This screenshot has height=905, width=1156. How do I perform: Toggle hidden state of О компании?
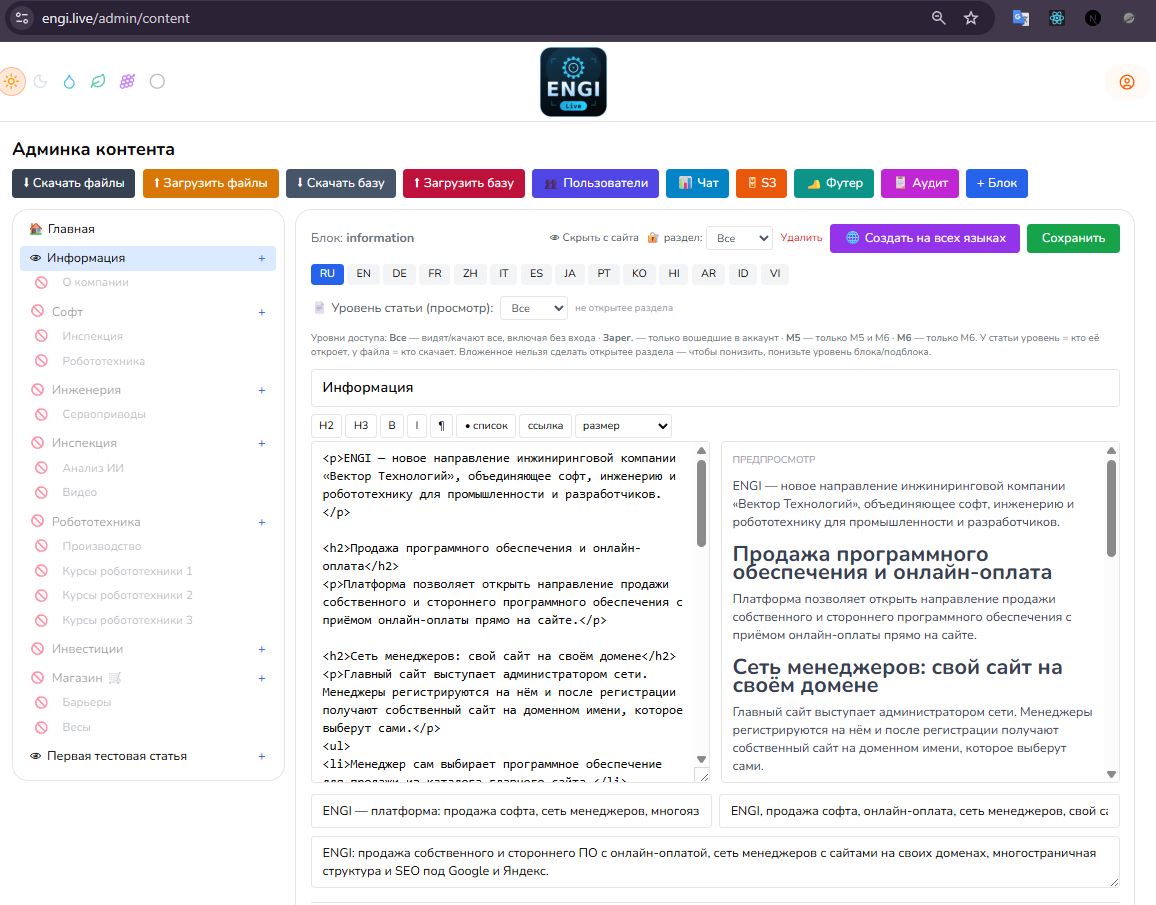pos(41,282)
